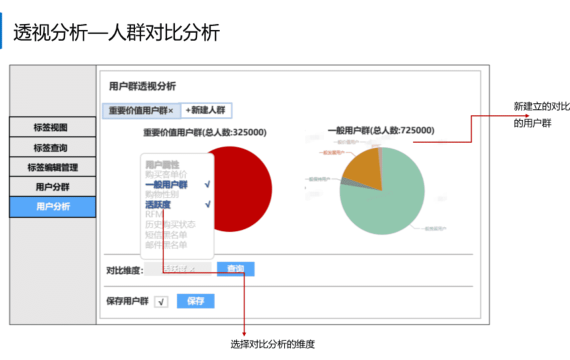This screenshot has height=360, width=570.
Task: Open 用户分群 sidebar item
Action: click(52, 187)
